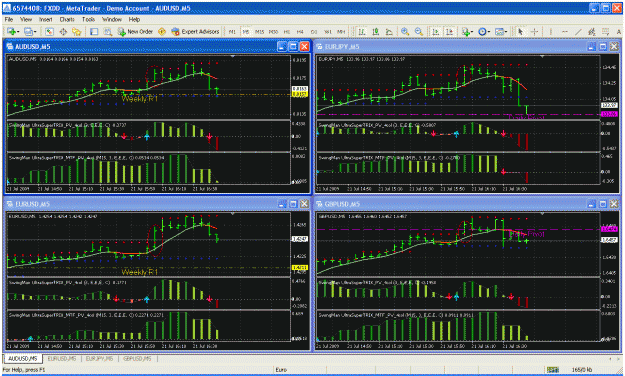The width and height of the screenshot is (625, 376).
Task: Open the View menu
Action: (x=26, y=19)
